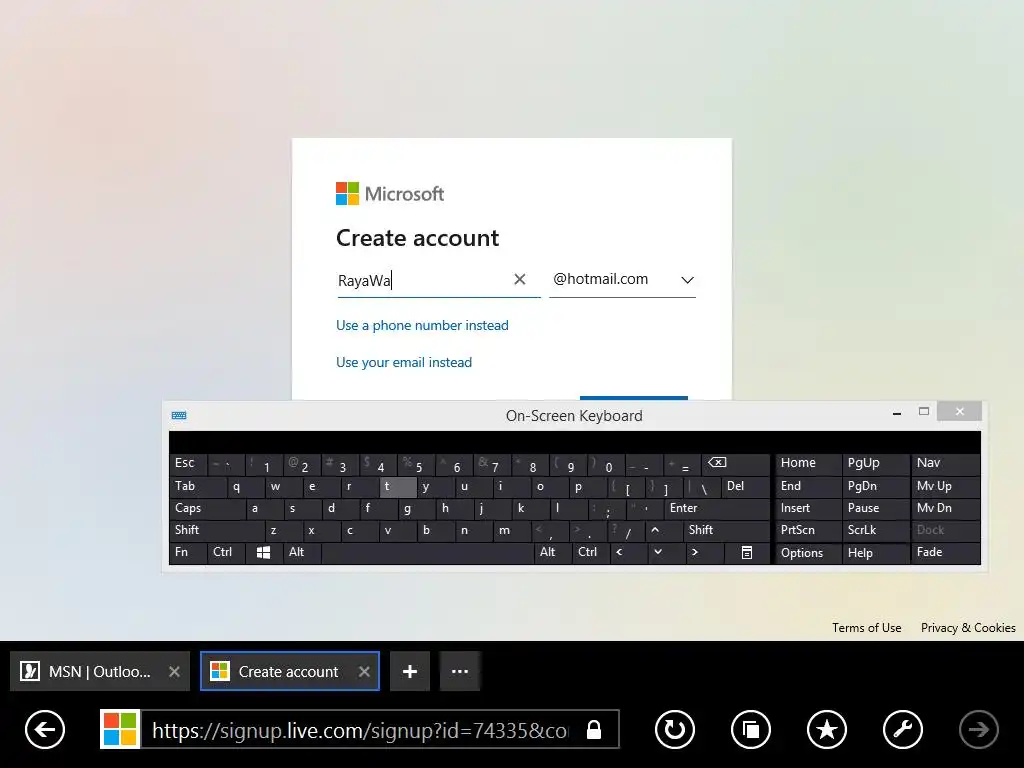This screenshot has height=768, width=1024.
Task: Click the Pause key
Action: [x=875, y=508]
